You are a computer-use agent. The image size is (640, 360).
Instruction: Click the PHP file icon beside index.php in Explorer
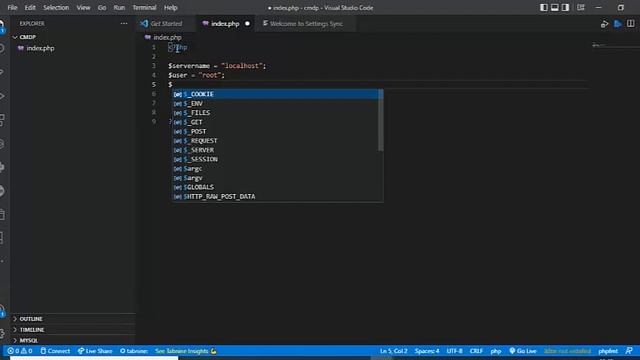point(20,48)
